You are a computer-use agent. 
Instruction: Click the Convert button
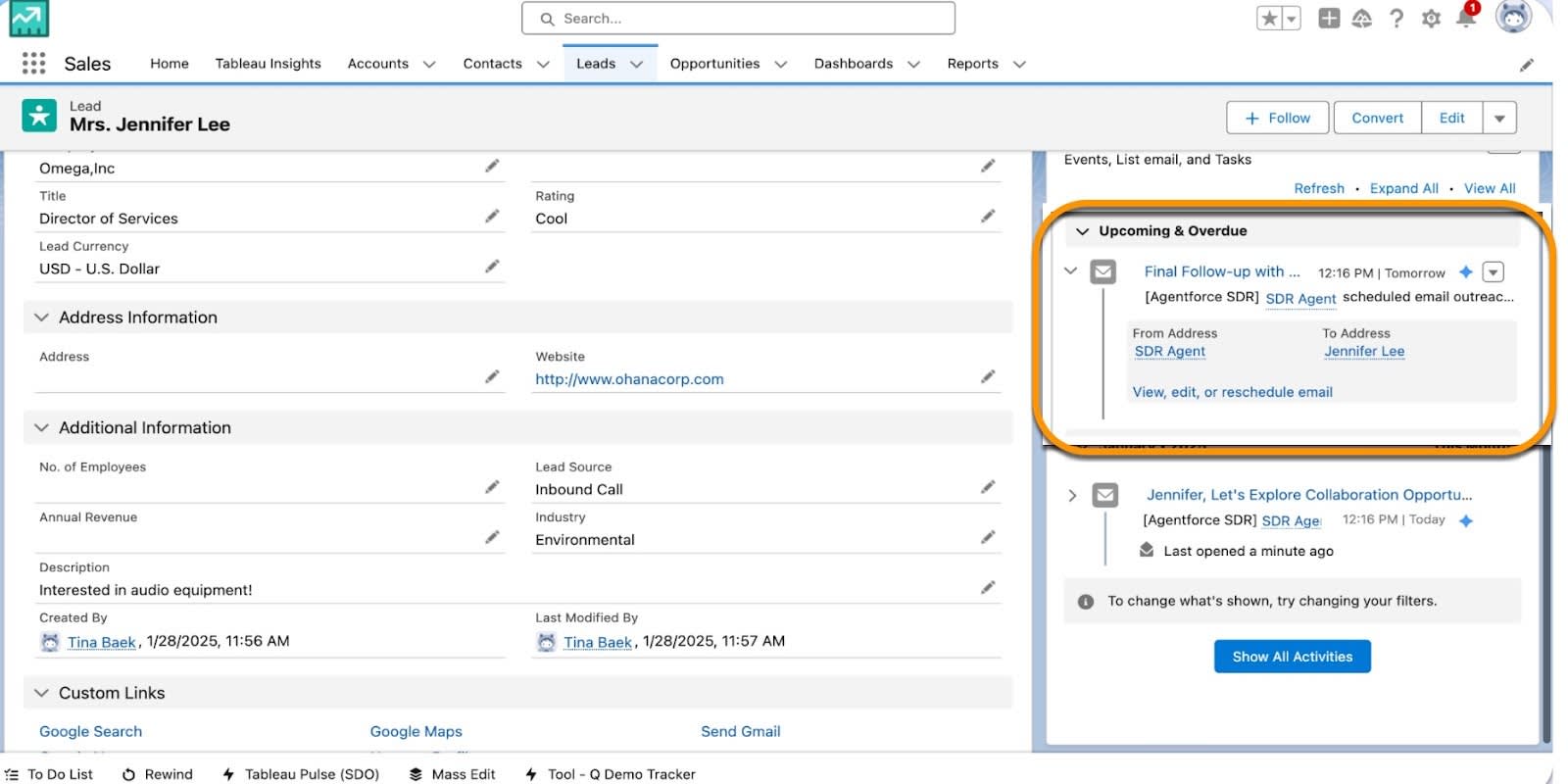click(1377, 118)
